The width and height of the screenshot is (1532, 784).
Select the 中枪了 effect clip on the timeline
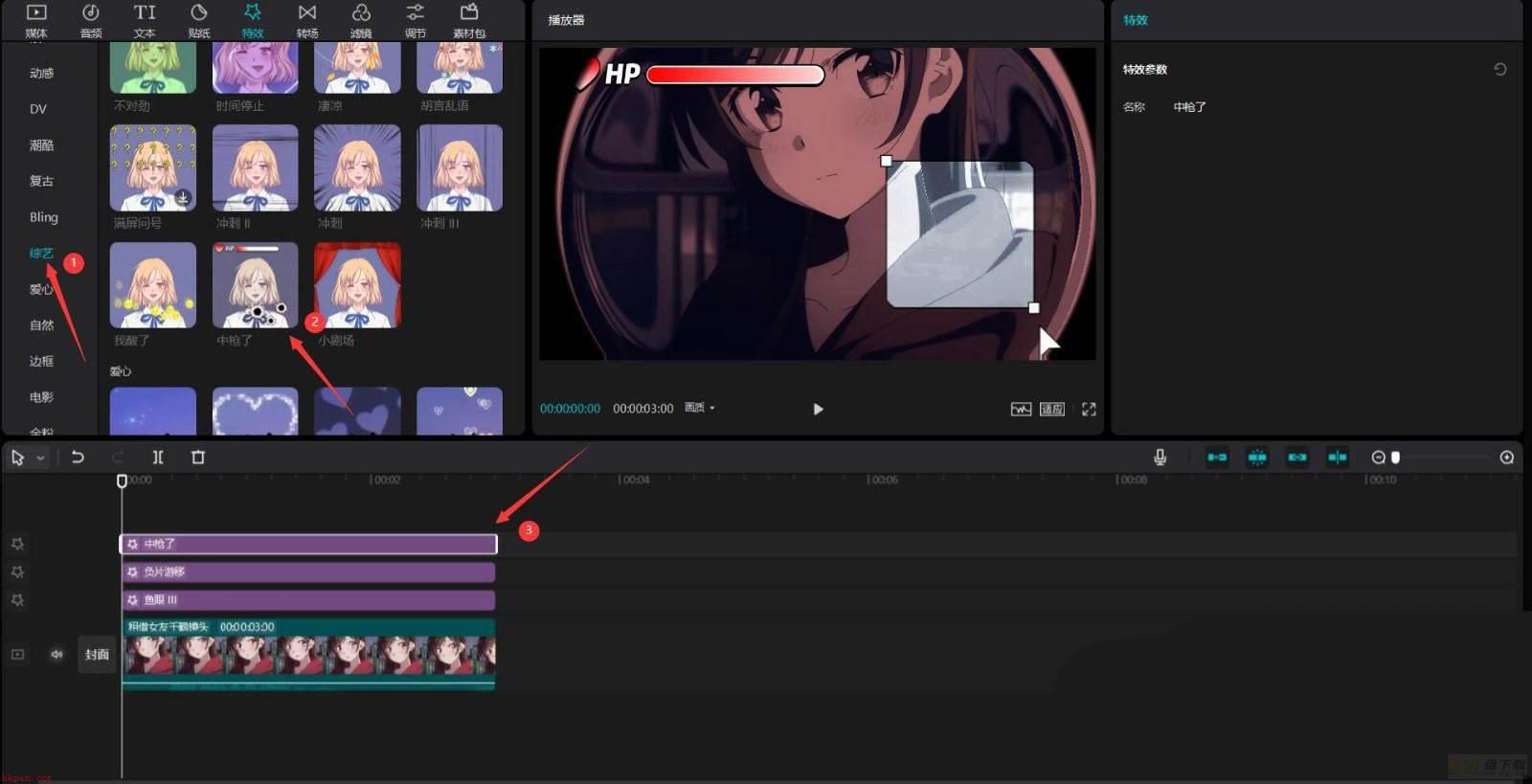pyautogui.click(x=308, y=544)
